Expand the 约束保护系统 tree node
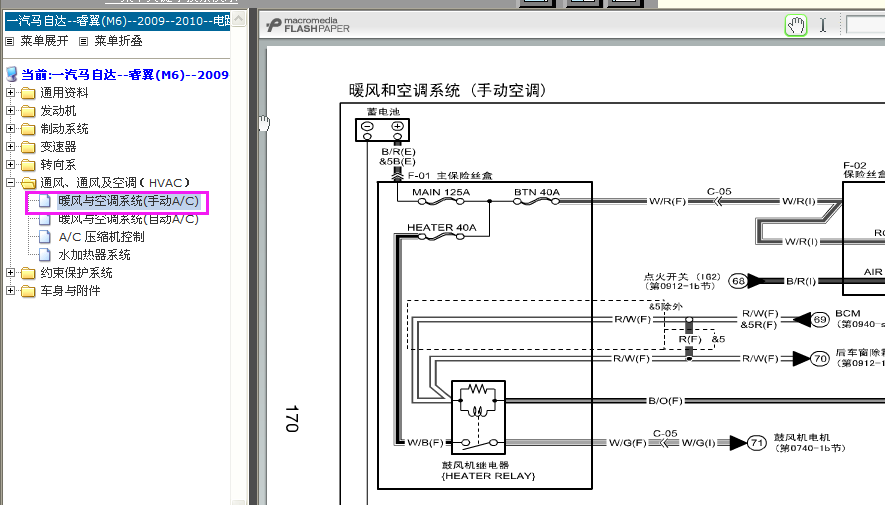The width and height of the screenshot is (885, 505). [11, 273]
